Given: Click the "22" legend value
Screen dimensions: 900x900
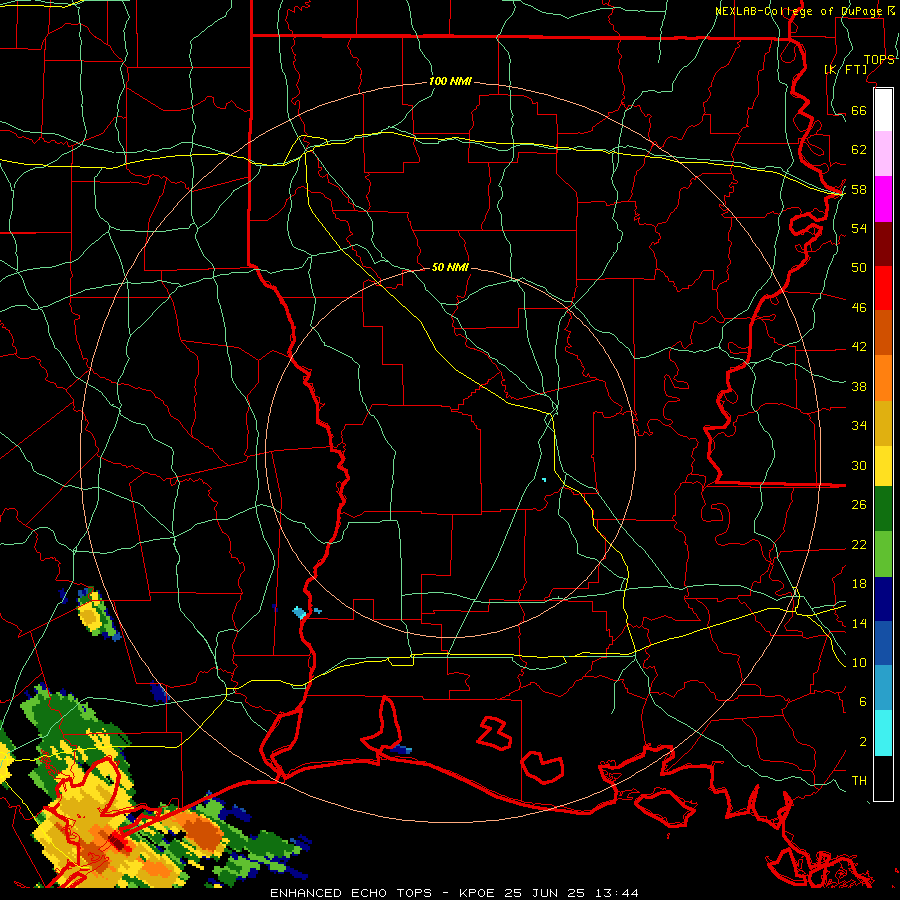Looking at the screenshot, I should pos(859,545).
